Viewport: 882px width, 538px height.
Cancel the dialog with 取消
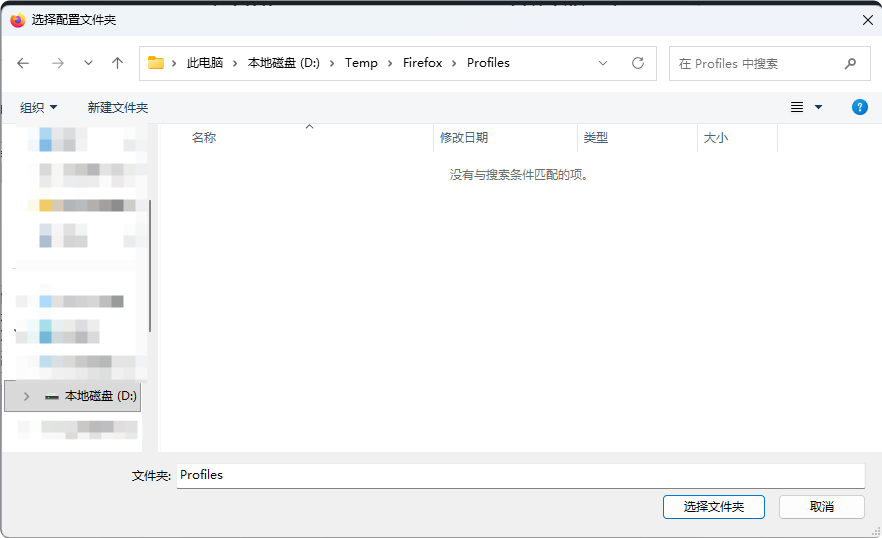(821, 507)
